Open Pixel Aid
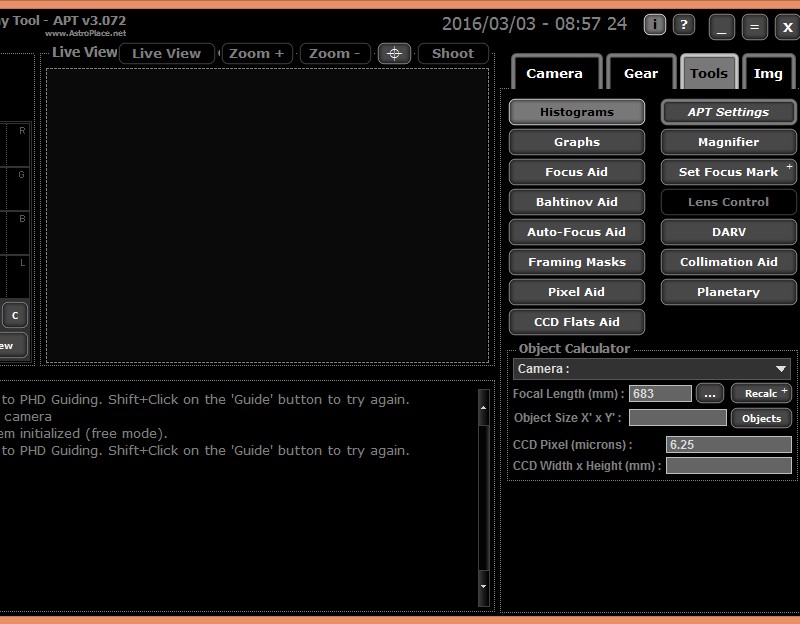The width and height of the screenshot is (800, 624). tap(577, 292)
